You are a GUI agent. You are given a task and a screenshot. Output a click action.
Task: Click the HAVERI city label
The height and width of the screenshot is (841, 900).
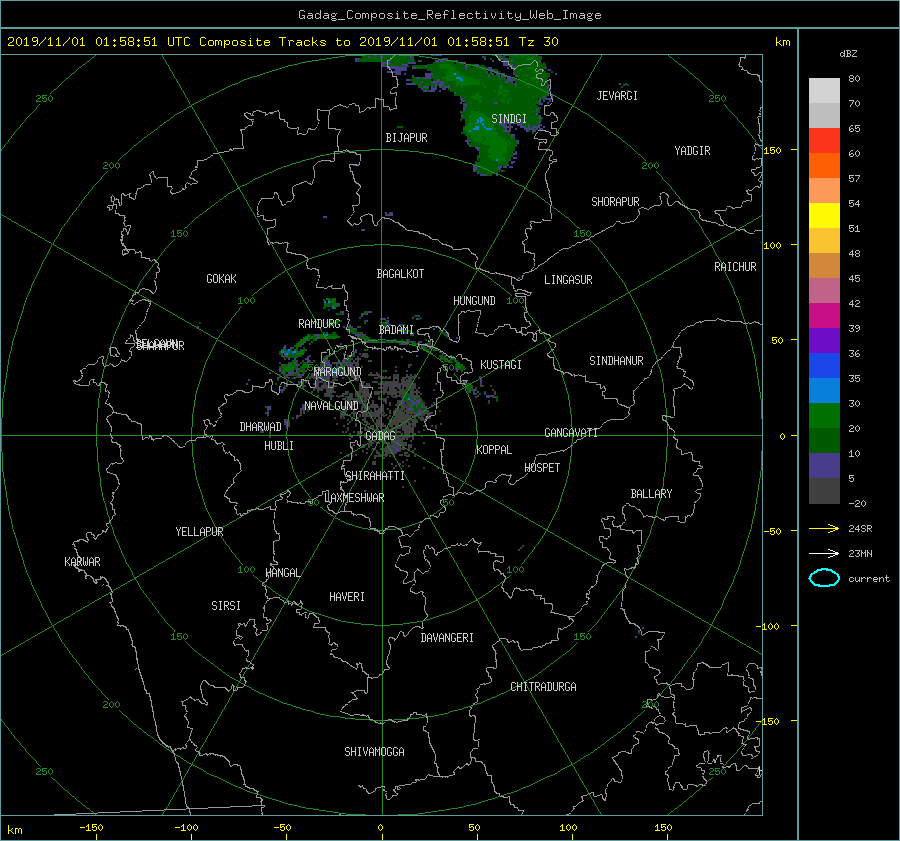point(347,597)
